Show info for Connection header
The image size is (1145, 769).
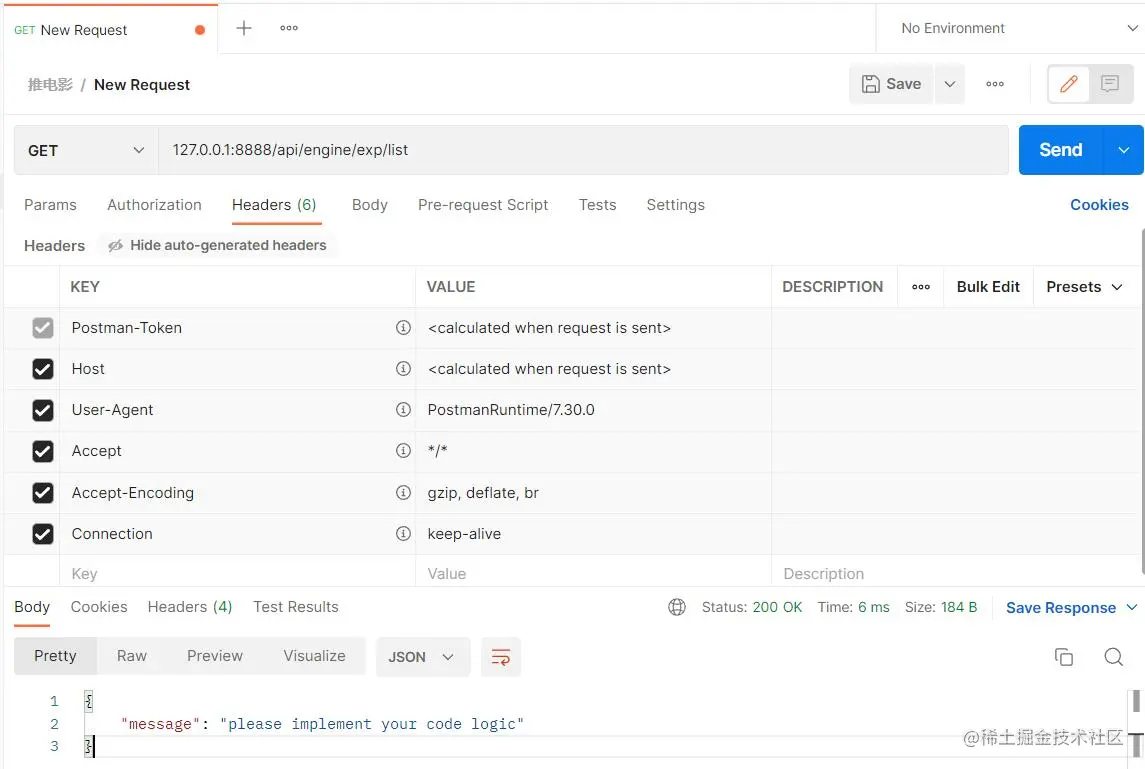(403, 534)
